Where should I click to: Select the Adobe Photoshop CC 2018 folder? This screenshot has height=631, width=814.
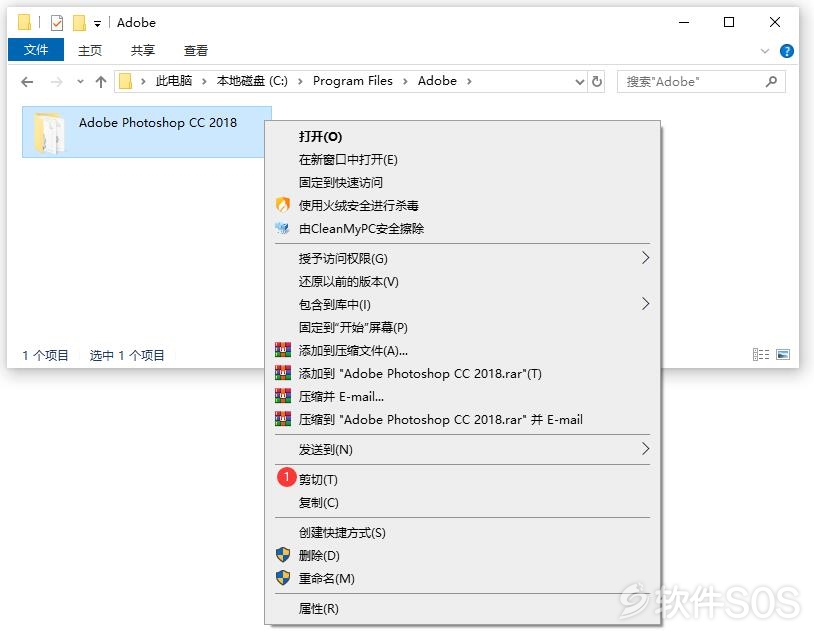[x=146, y=132]
